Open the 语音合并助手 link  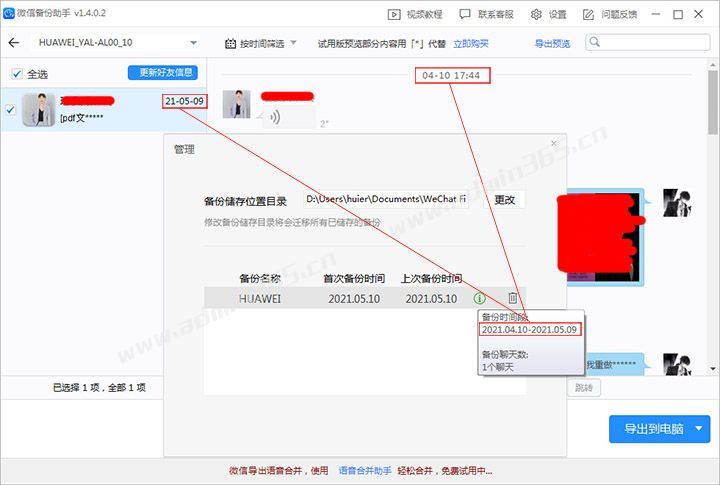pos(365,471)
